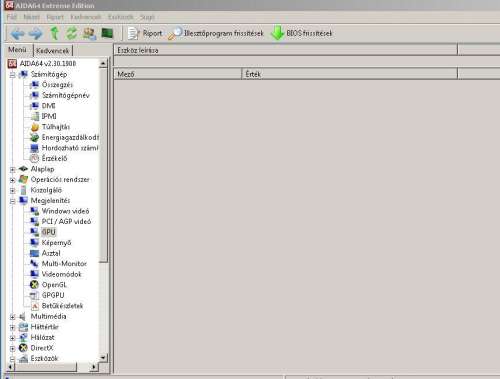500x379 pixels.
Task: Expand the DirectX branch
Action: tap(12, 349)
